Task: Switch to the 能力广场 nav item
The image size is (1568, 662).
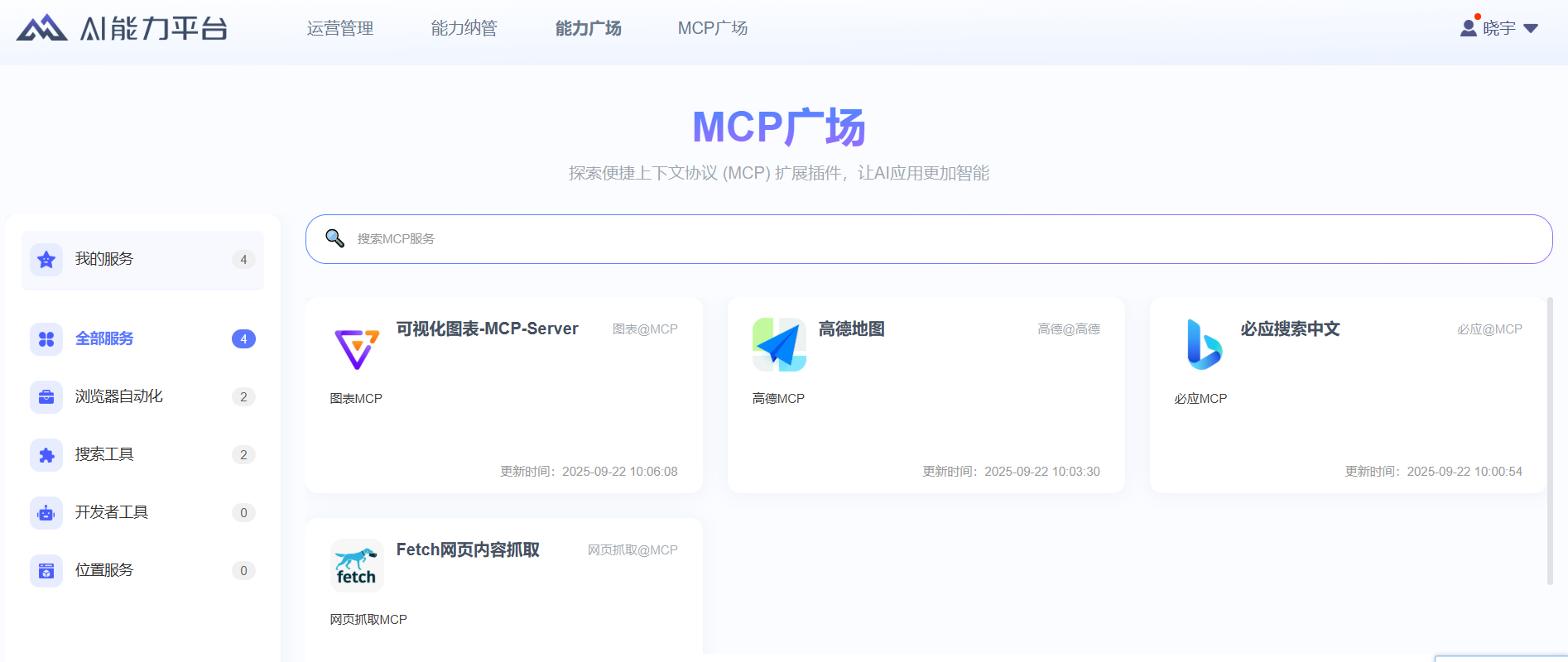Action: pos(589,28)
